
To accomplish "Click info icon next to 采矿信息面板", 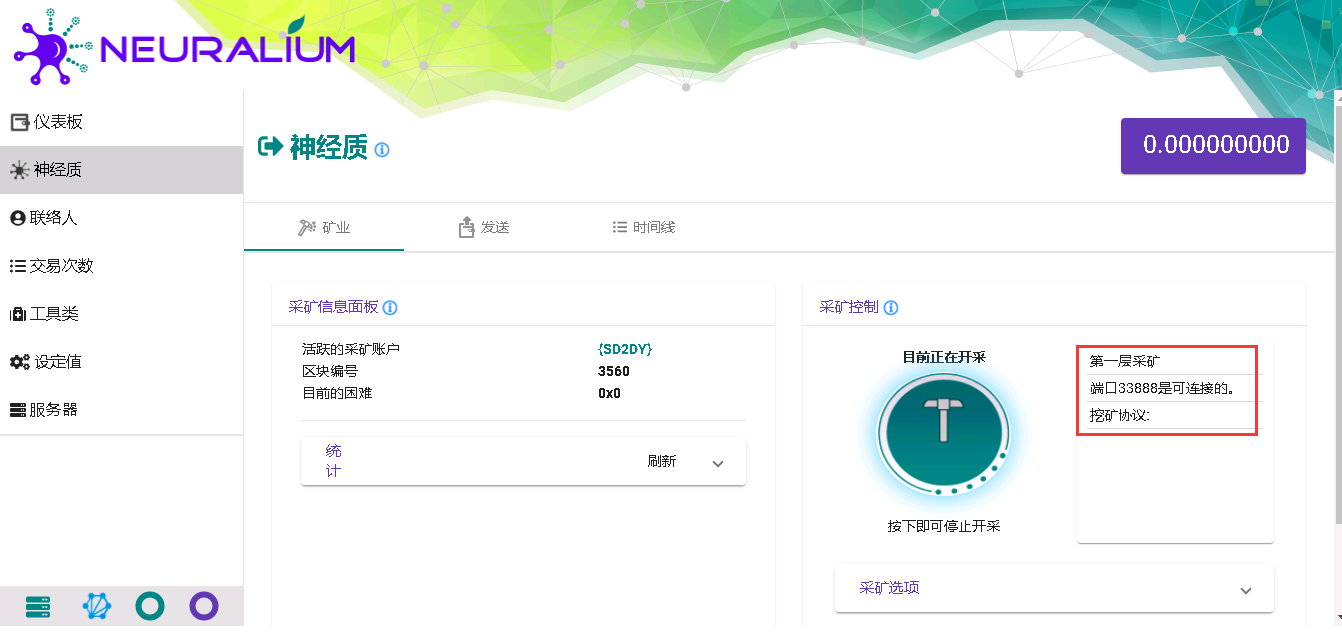I will [390, 308].
